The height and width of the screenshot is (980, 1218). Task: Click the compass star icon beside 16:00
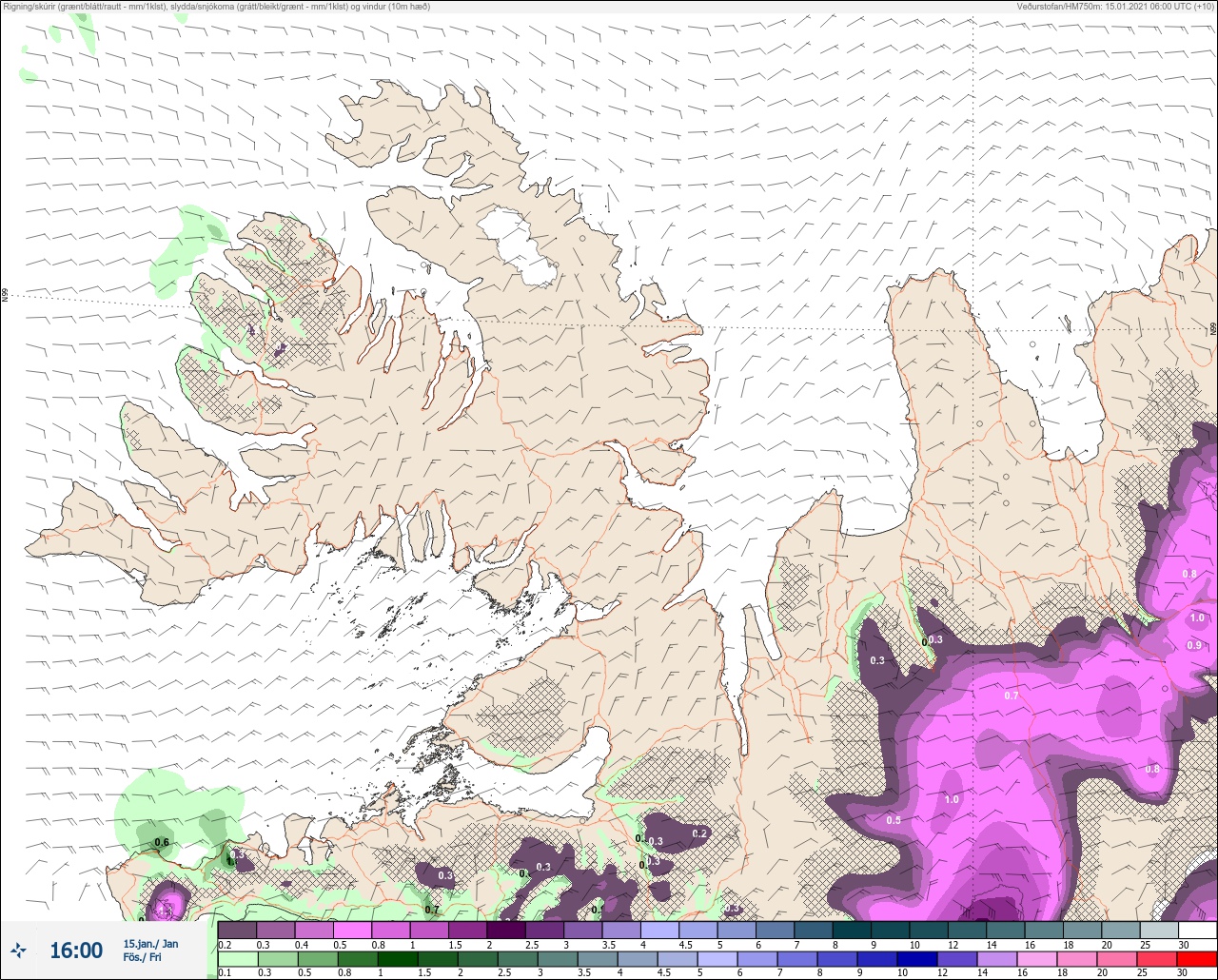coord(19,950)
